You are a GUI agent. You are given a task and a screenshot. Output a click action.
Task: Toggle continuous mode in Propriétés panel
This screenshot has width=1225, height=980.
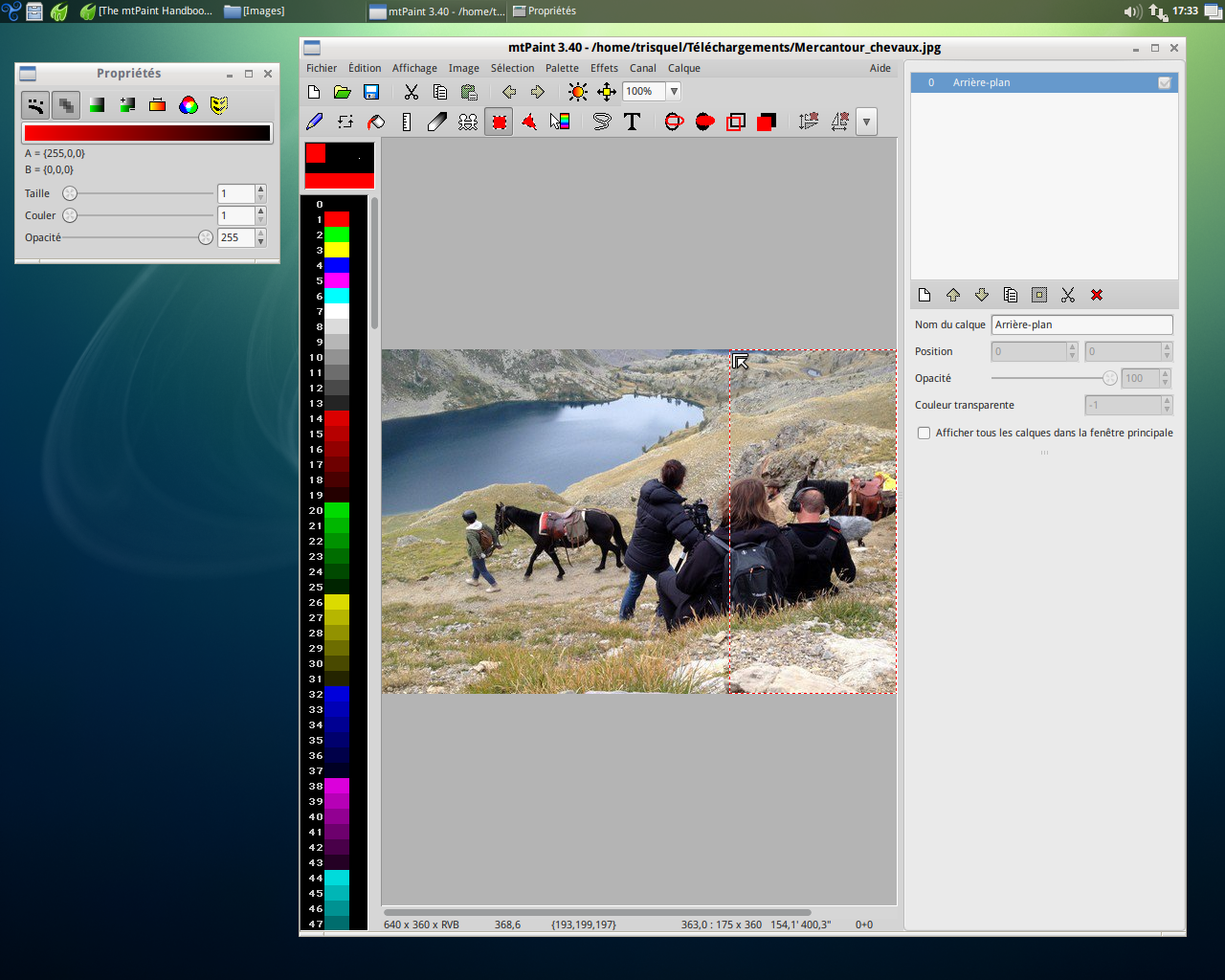pyautogui.click(x=35, y=105)
